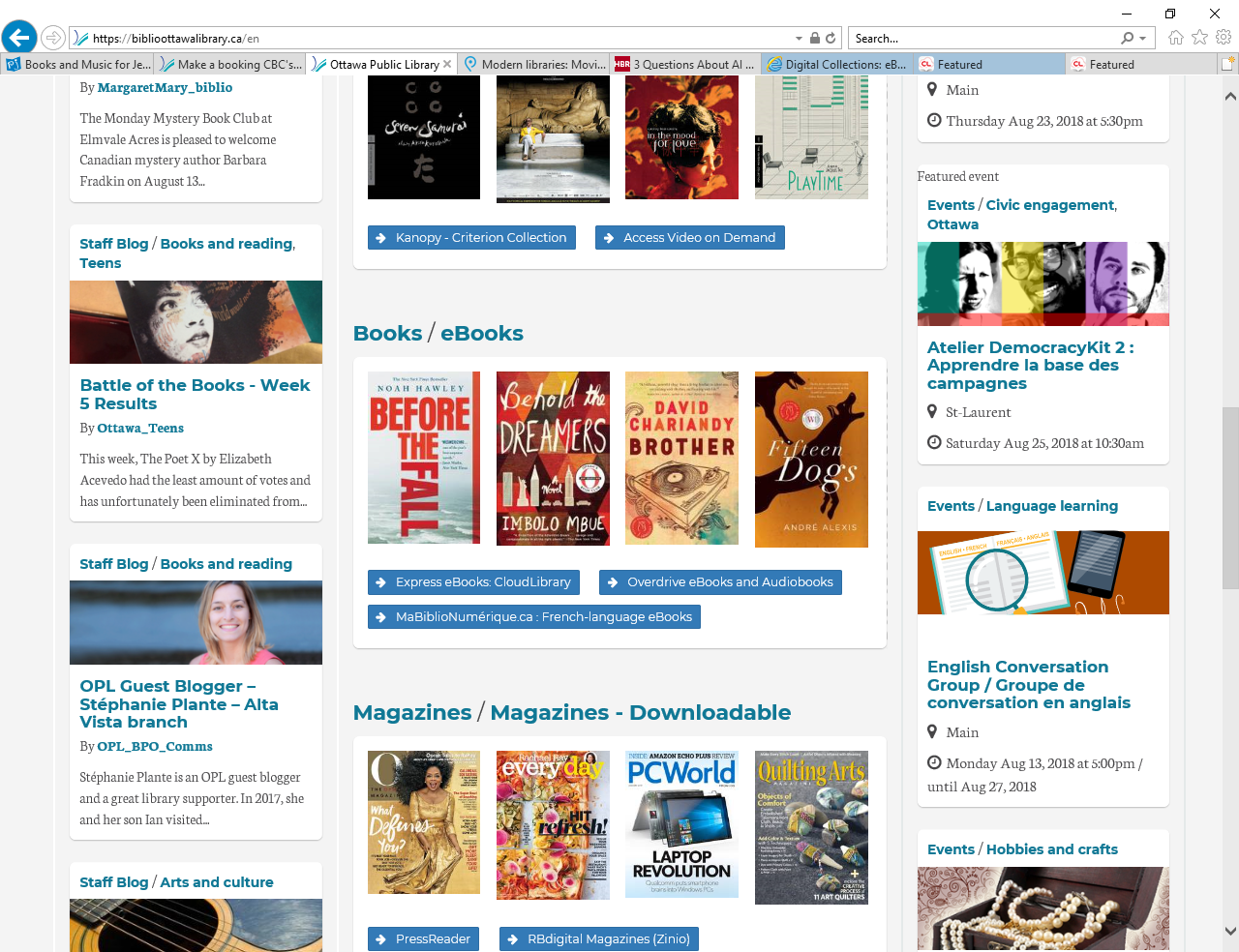
Task: Click the page scrollbar up arrow
Action: click(1230, 96)
